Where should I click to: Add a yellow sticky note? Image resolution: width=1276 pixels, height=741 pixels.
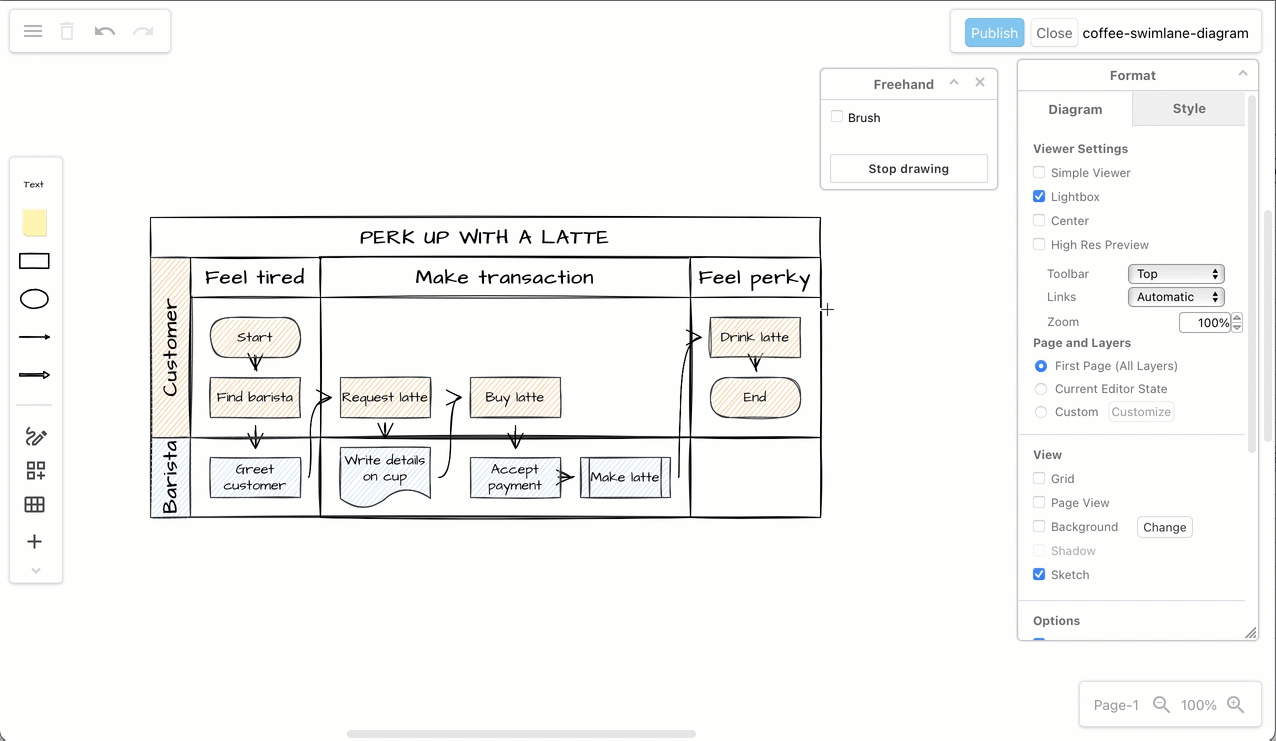34,222
